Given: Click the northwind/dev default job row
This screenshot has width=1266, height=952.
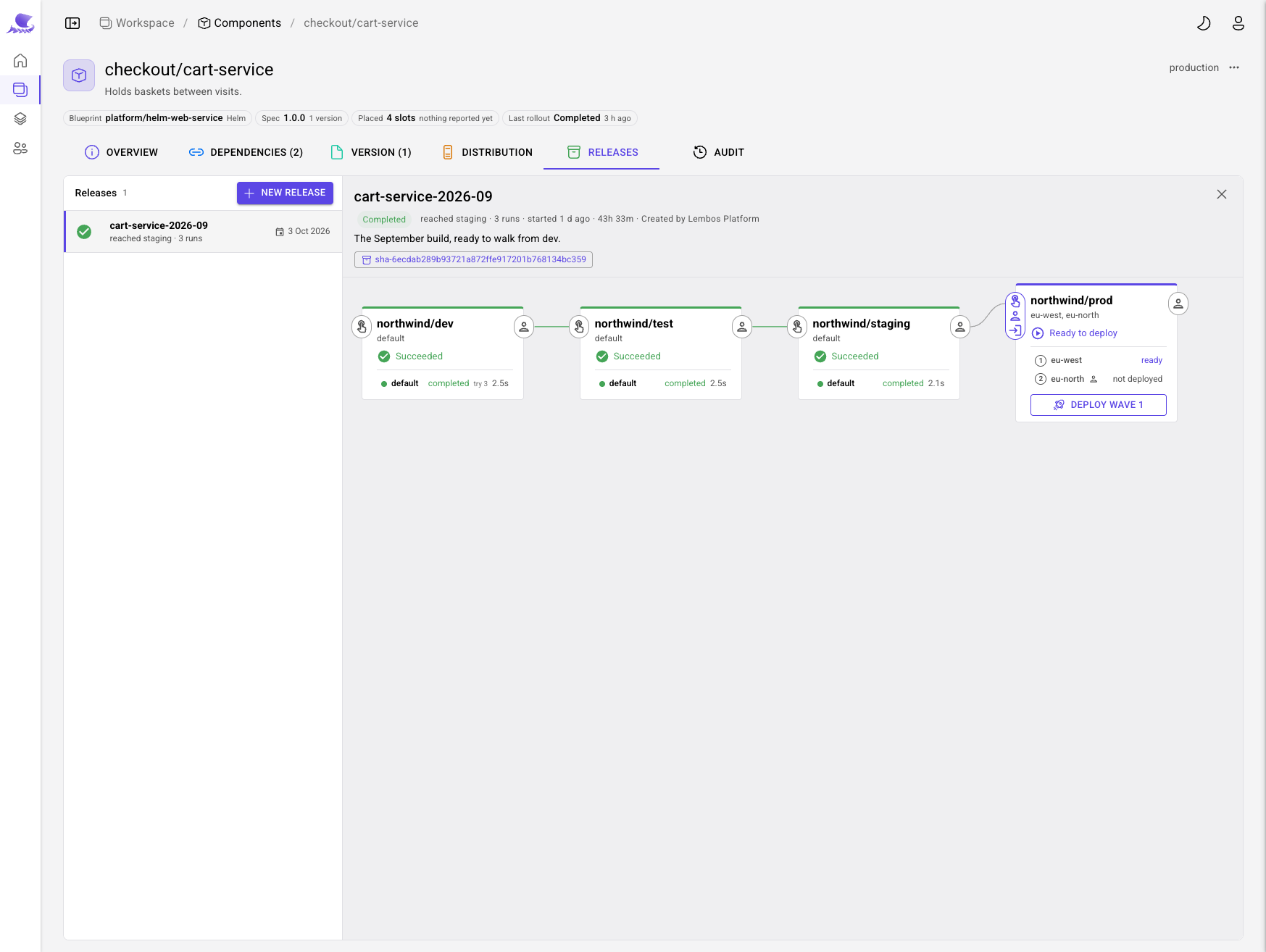Looking at the screenshot, I should [444, 383].
